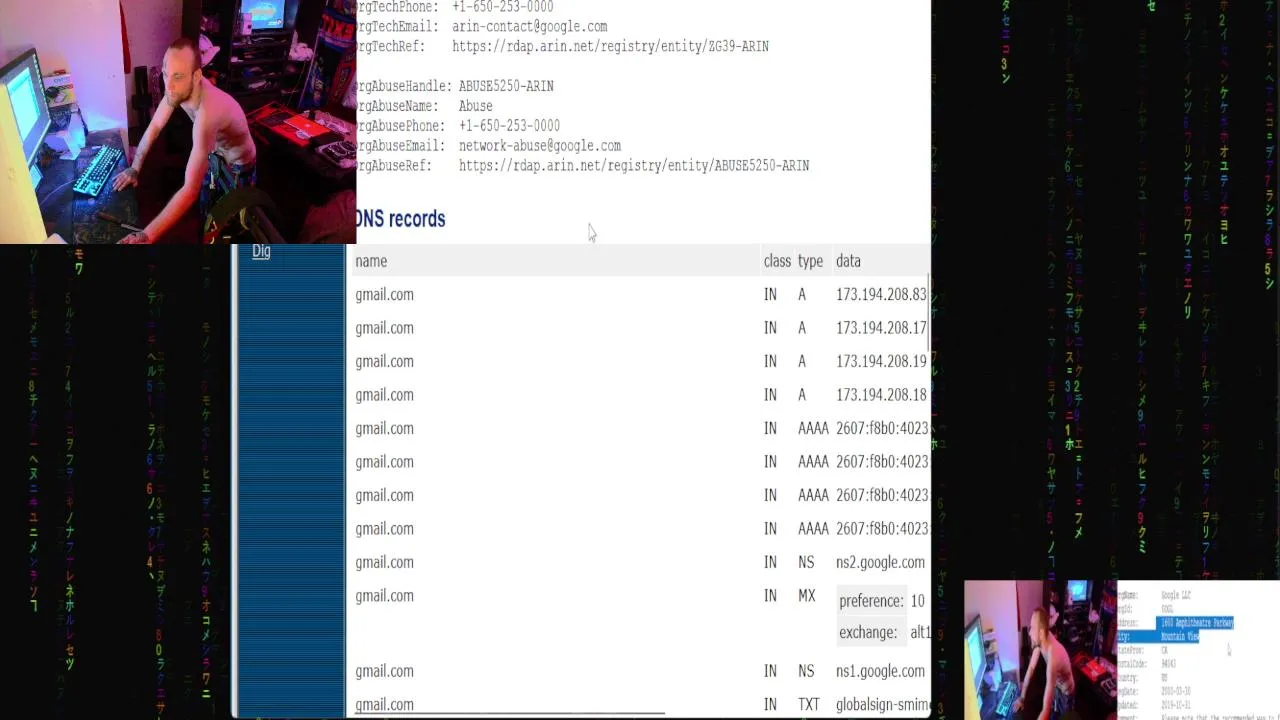Click the name column header
Screen dimensions: 1280x720
tap(371, 261)
